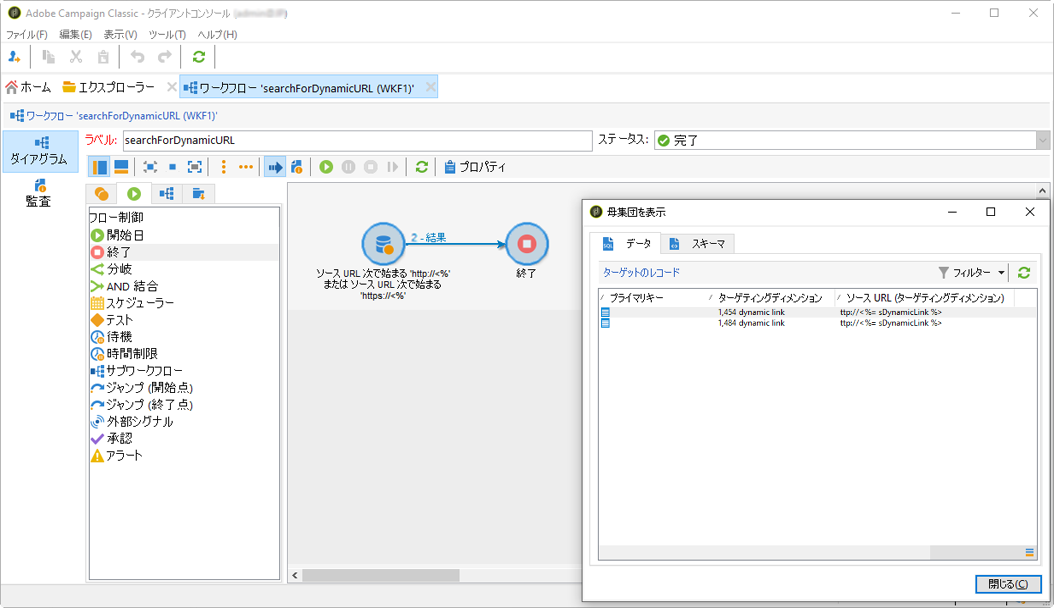Screen dimensions: 1054x608
Task: Open the 編集(E) menu
Action: pyautogui.click(x=75, y=34)
